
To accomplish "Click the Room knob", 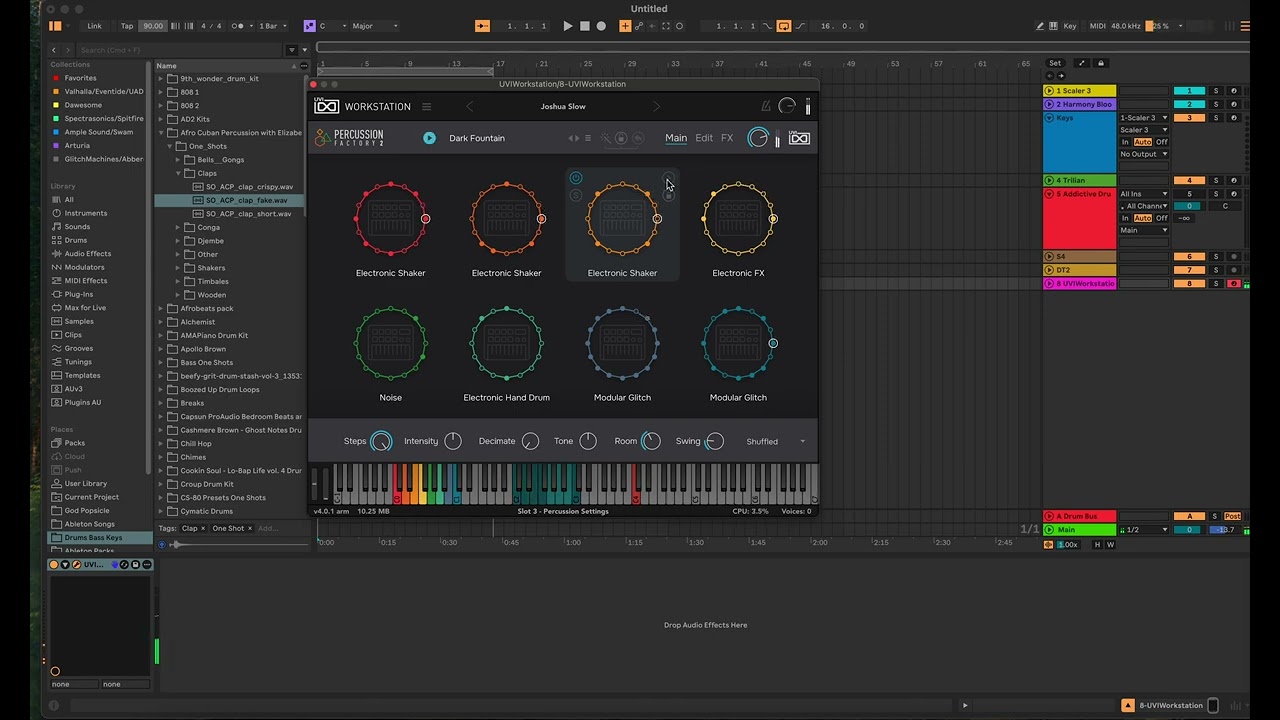I will (x=651, y=441).
